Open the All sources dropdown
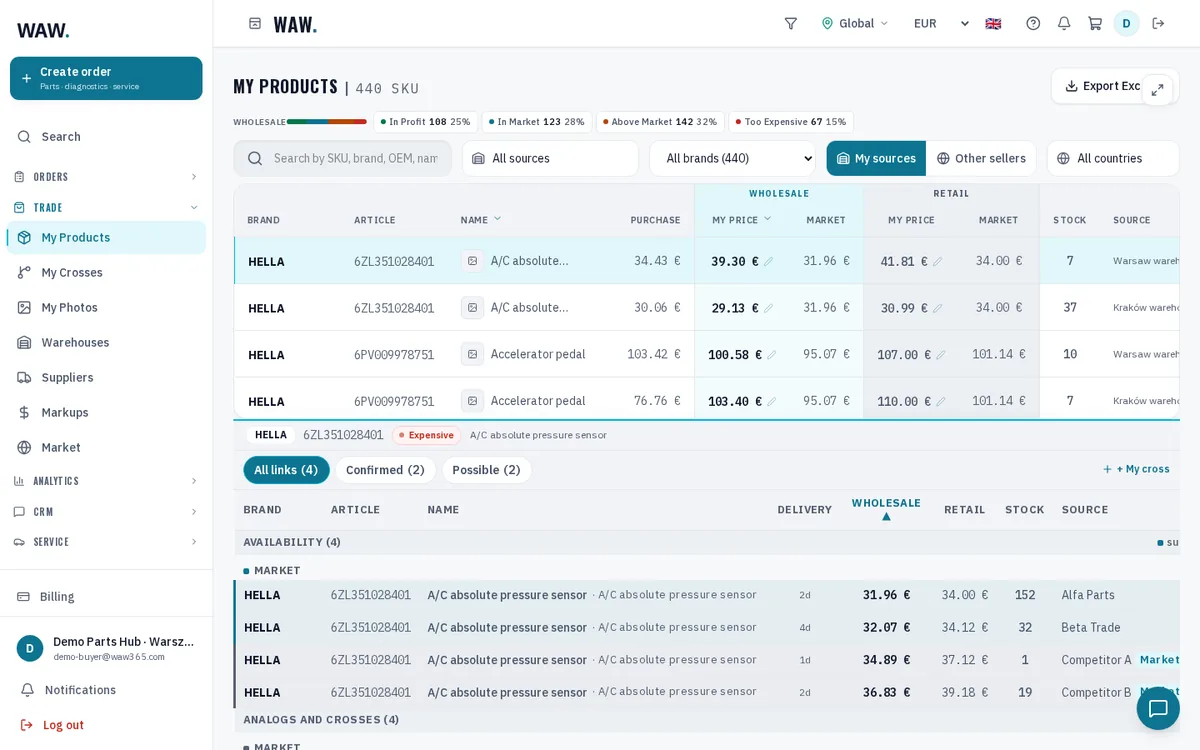 tap(550, 158)
